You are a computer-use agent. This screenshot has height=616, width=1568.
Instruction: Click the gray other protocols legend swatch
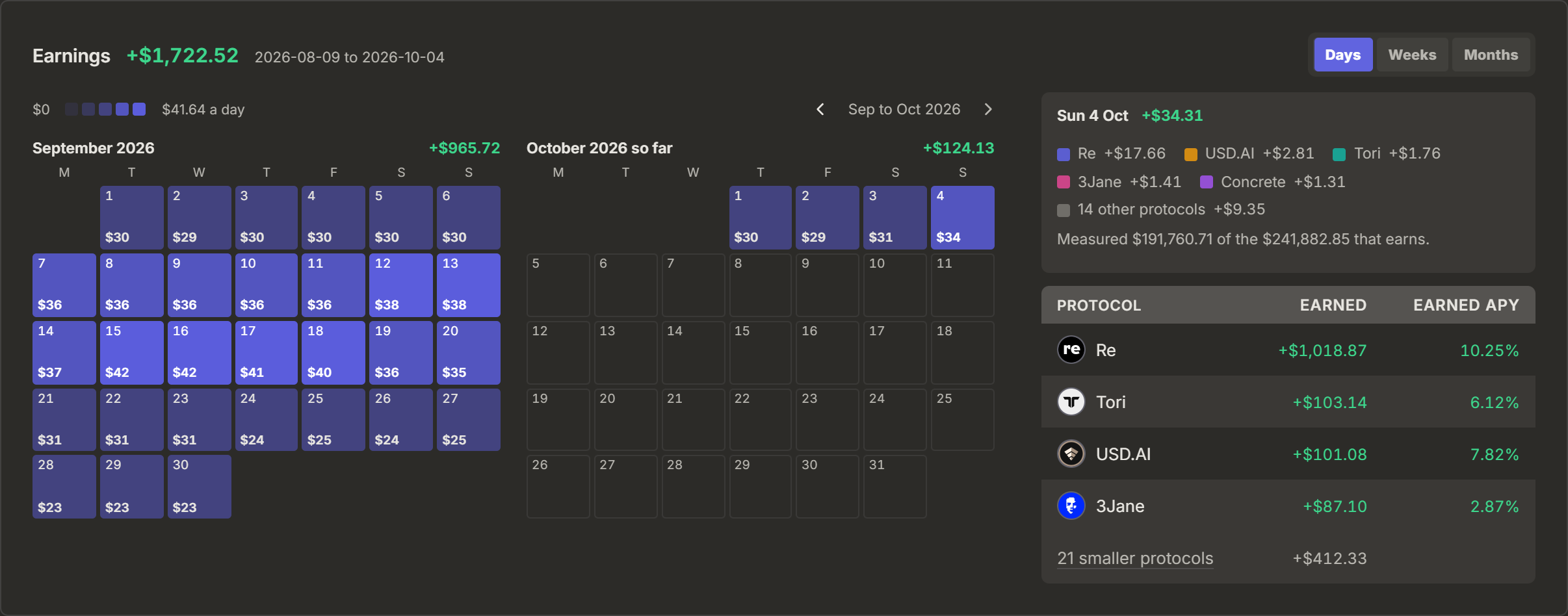[1064, 210]
